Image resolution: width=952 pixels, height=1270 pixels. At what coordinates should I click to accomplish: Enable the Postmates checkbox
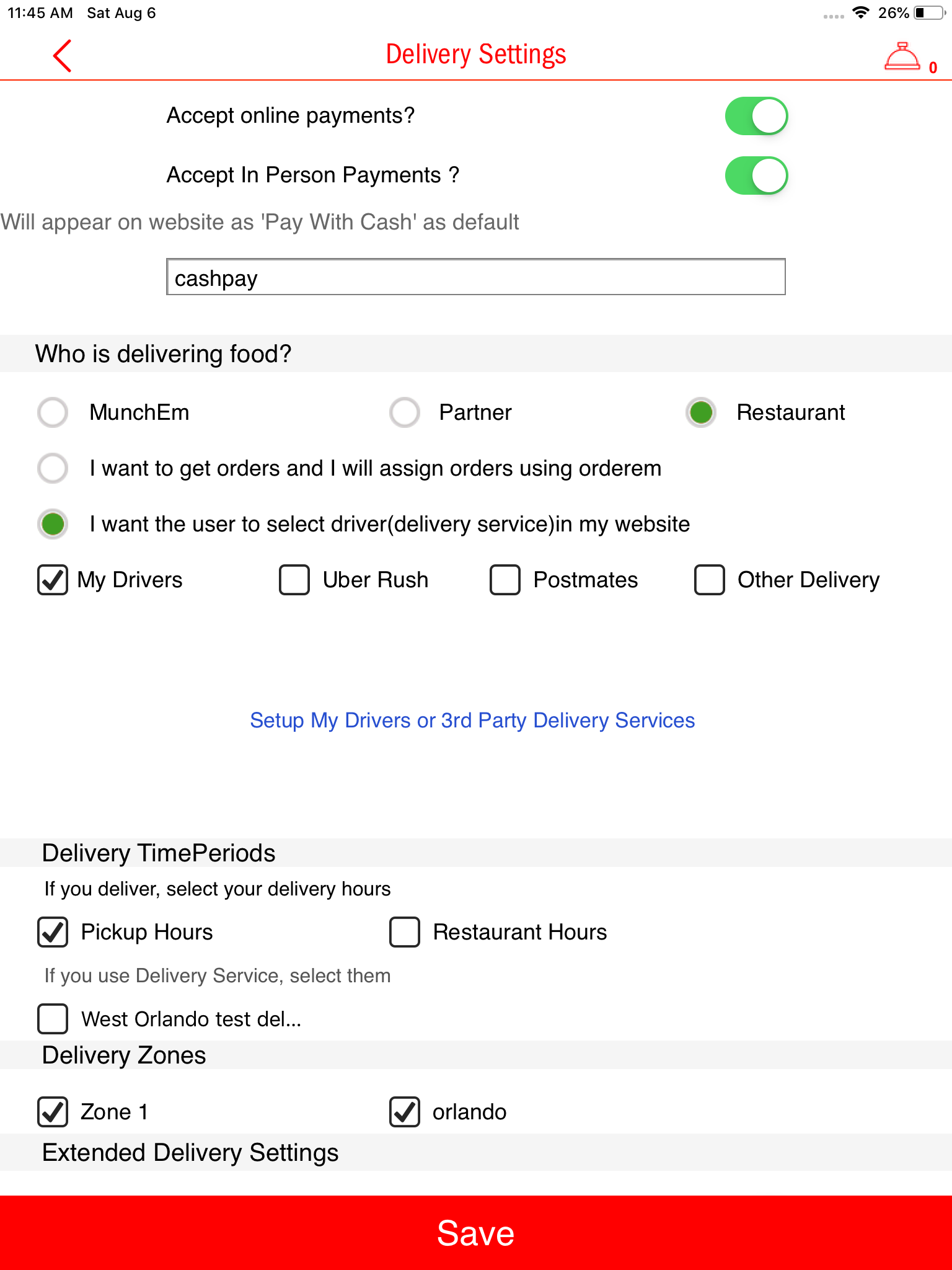coord(505,580)
